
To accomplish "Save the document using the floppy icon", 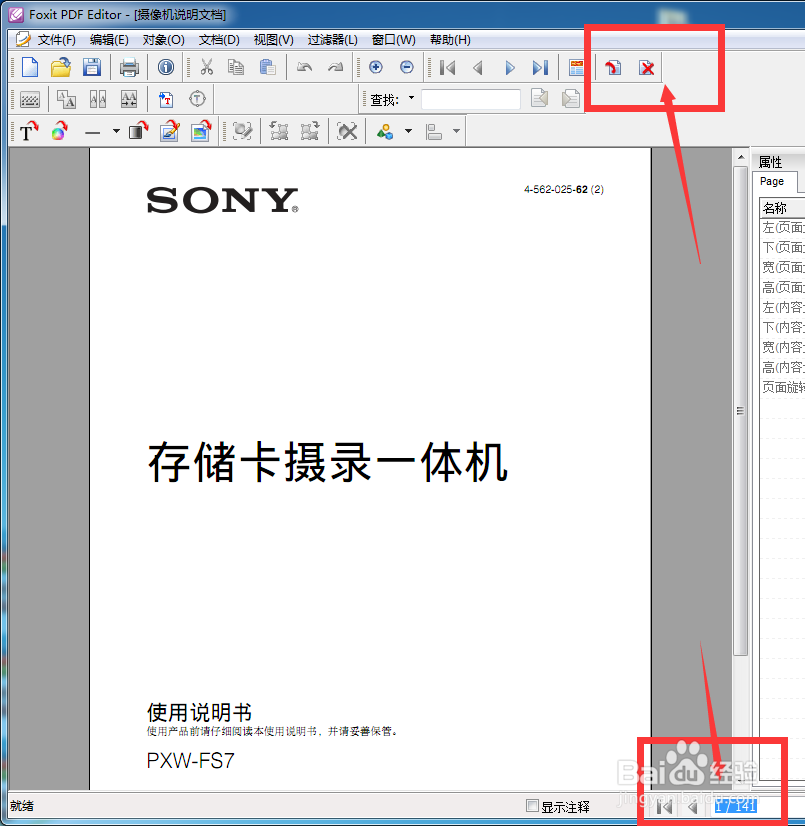I will (92, 67).
